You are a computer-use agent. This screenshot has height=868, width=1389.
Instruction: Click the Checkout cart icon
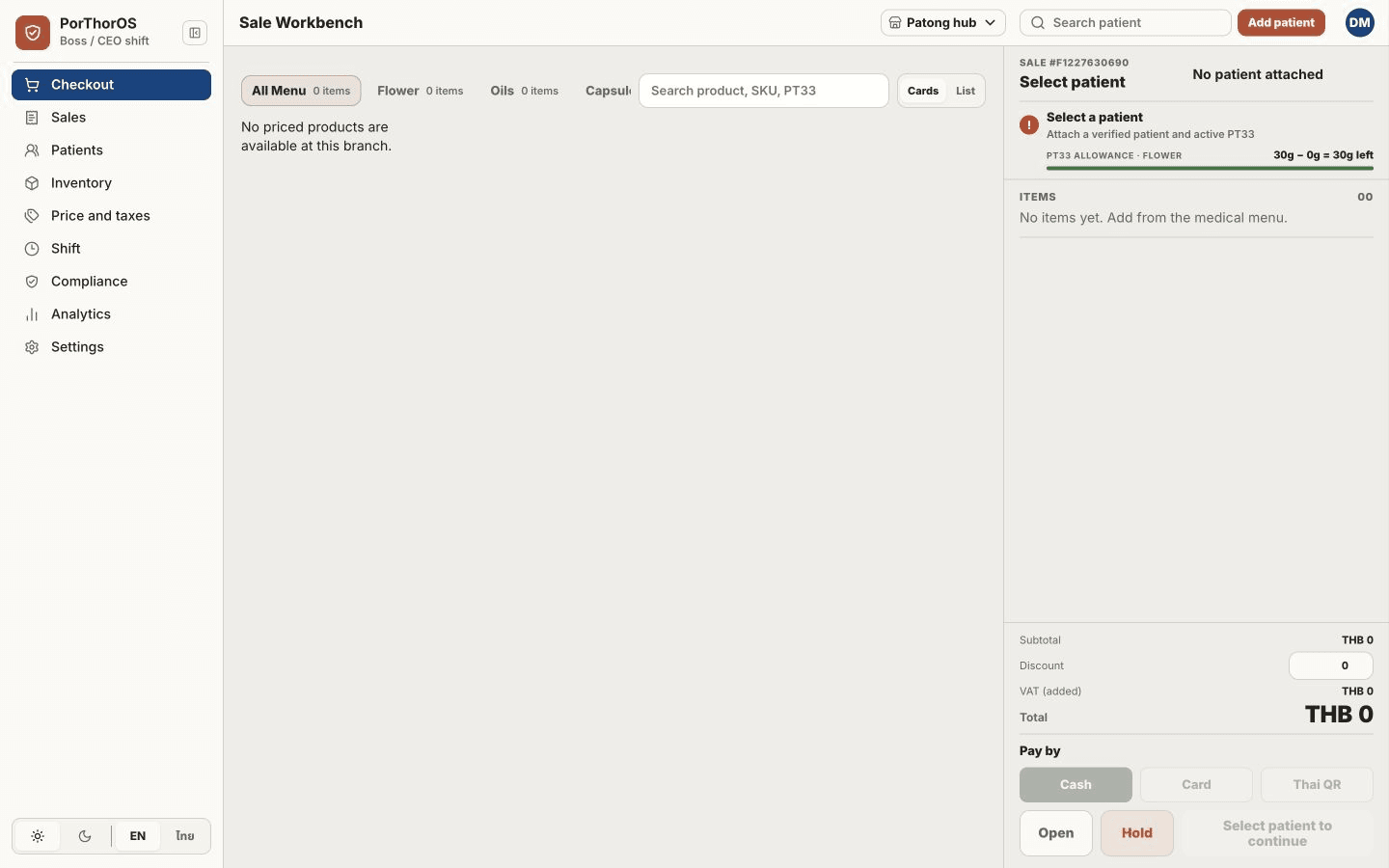coord(32,85)
